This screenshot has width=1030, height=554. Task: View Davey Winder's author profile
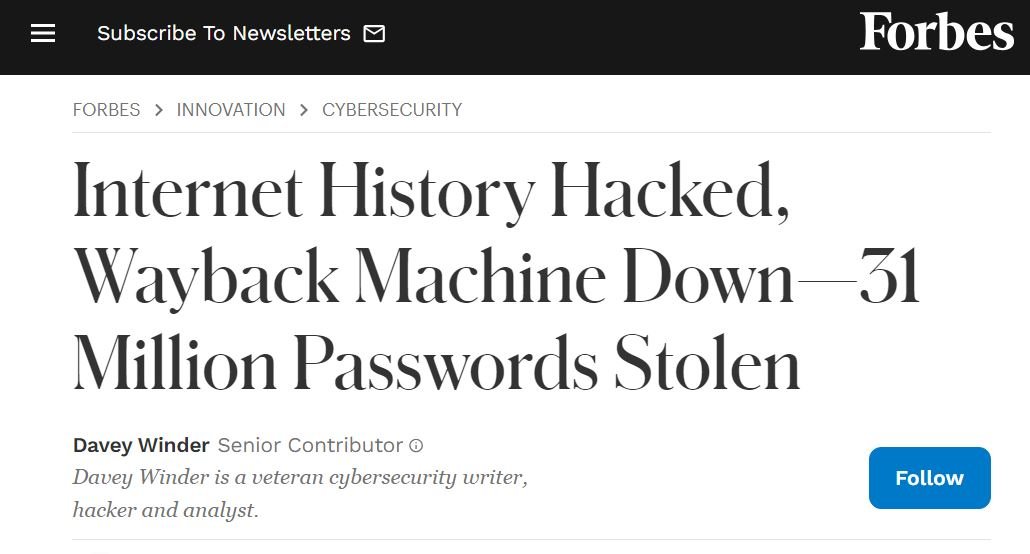[x=141, y=446]
